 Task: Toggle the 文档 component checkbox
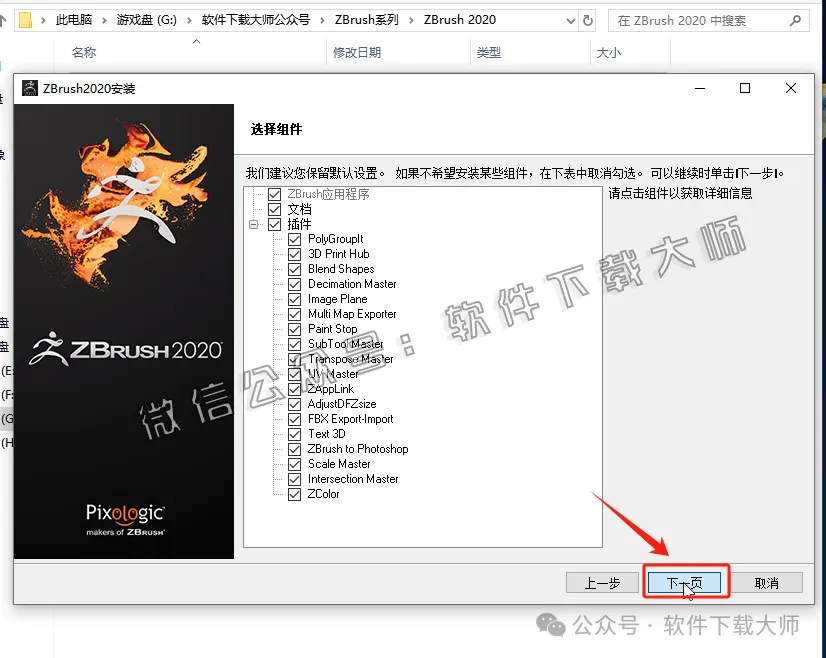(275, 209)
